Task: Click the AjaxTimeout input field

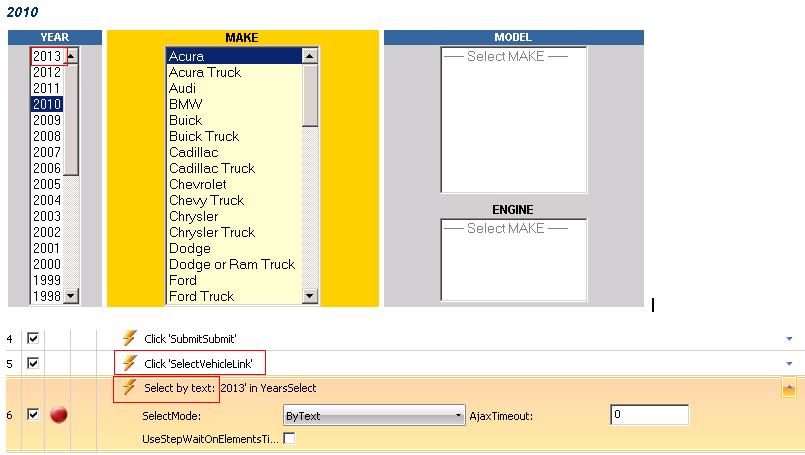Action: (649, 414)
